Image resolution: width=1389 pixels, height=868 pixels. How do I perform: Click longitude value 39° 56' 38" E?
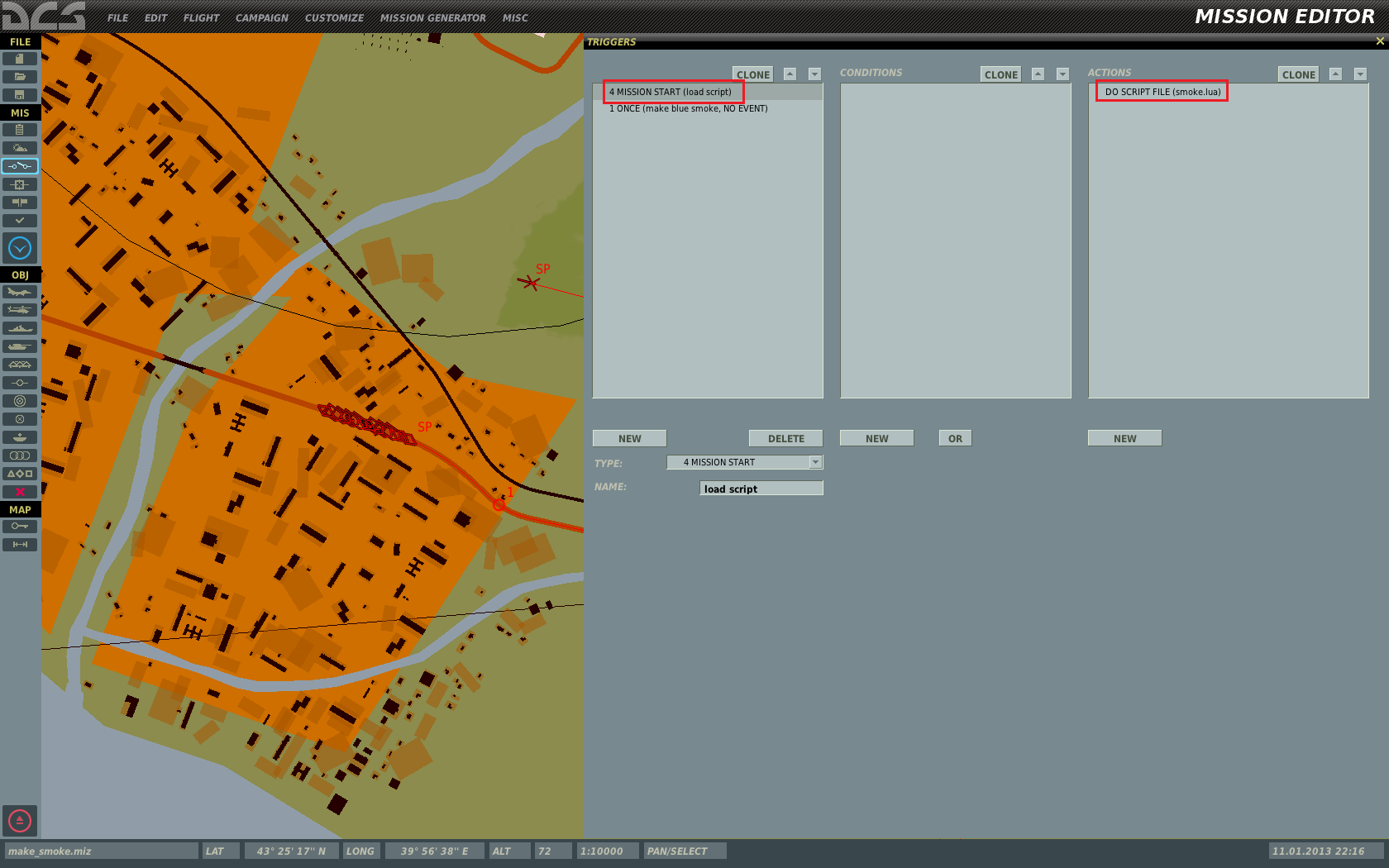point(434,851)
